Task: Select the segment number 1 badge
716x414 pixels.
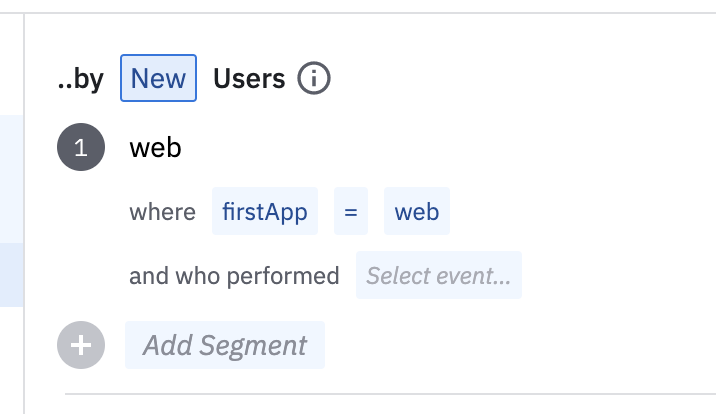Action: pyautogui.click(x=81, y=148)
